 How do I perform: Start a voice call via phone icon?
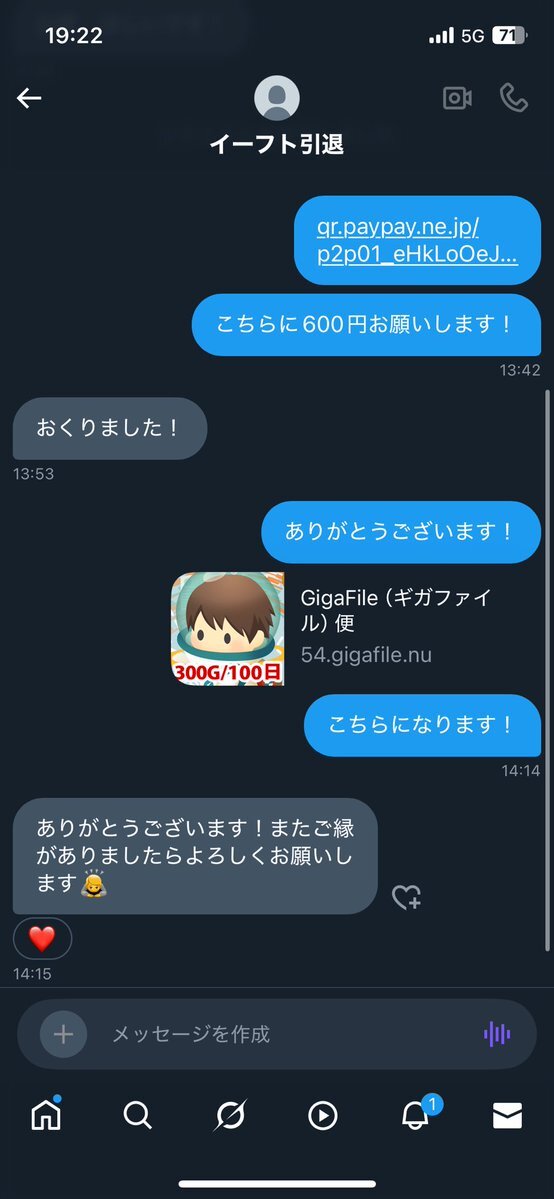513,98
